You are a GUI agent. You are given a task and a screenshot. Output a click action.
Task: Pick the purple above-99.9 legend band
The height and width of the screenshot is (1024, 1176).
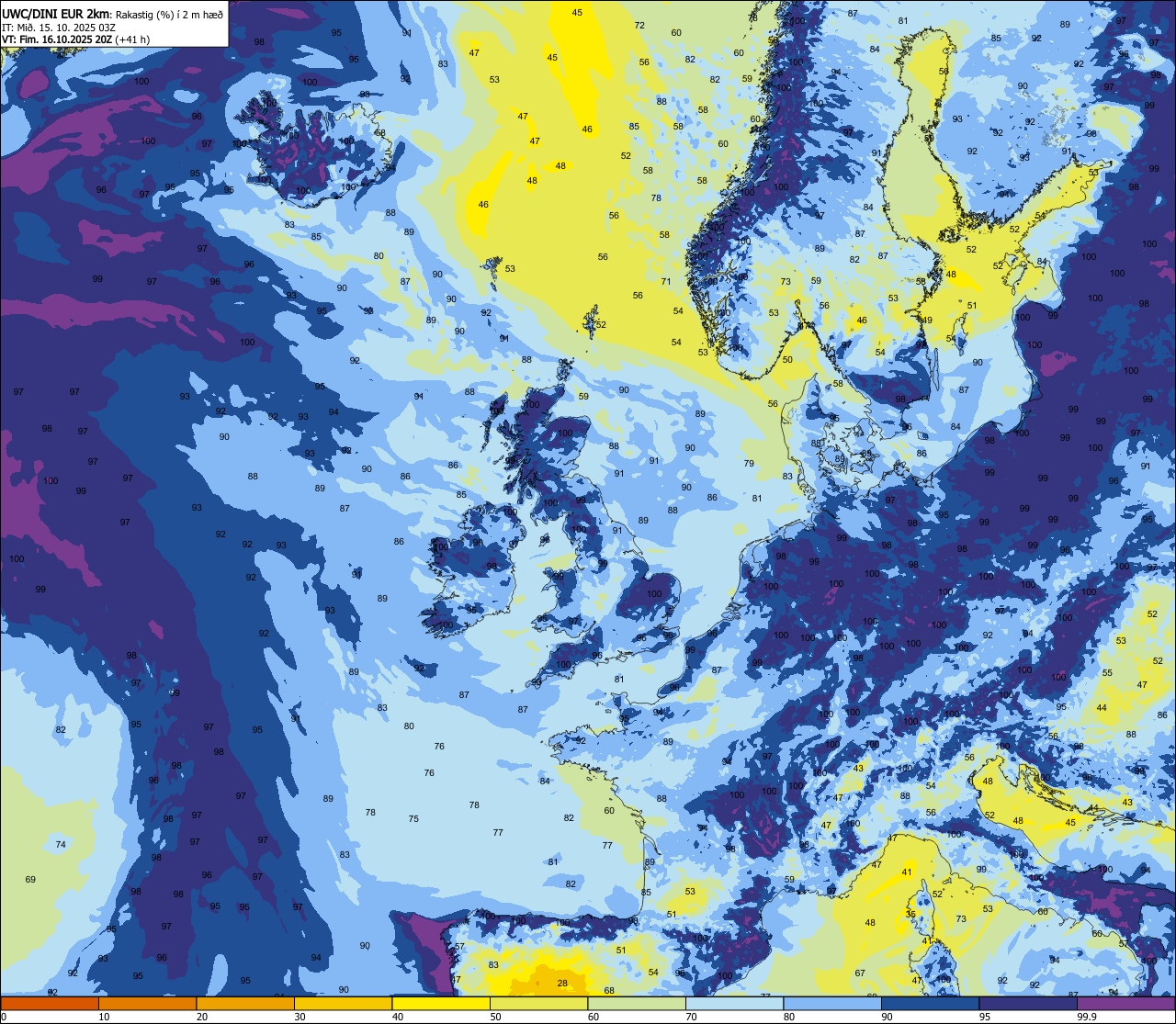coord(1125,1003)
